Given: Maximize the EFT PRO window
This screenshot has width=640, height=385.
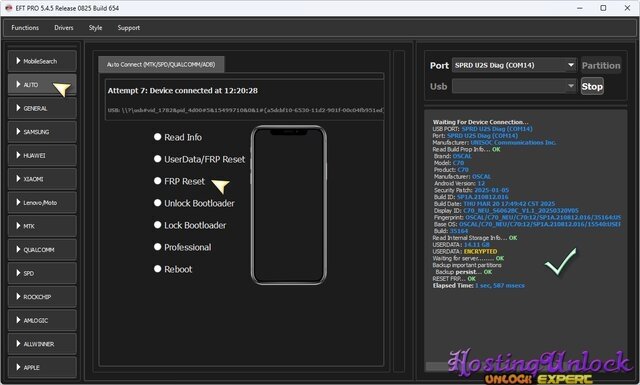Looking at the screenshot, I should click(603, 8).
